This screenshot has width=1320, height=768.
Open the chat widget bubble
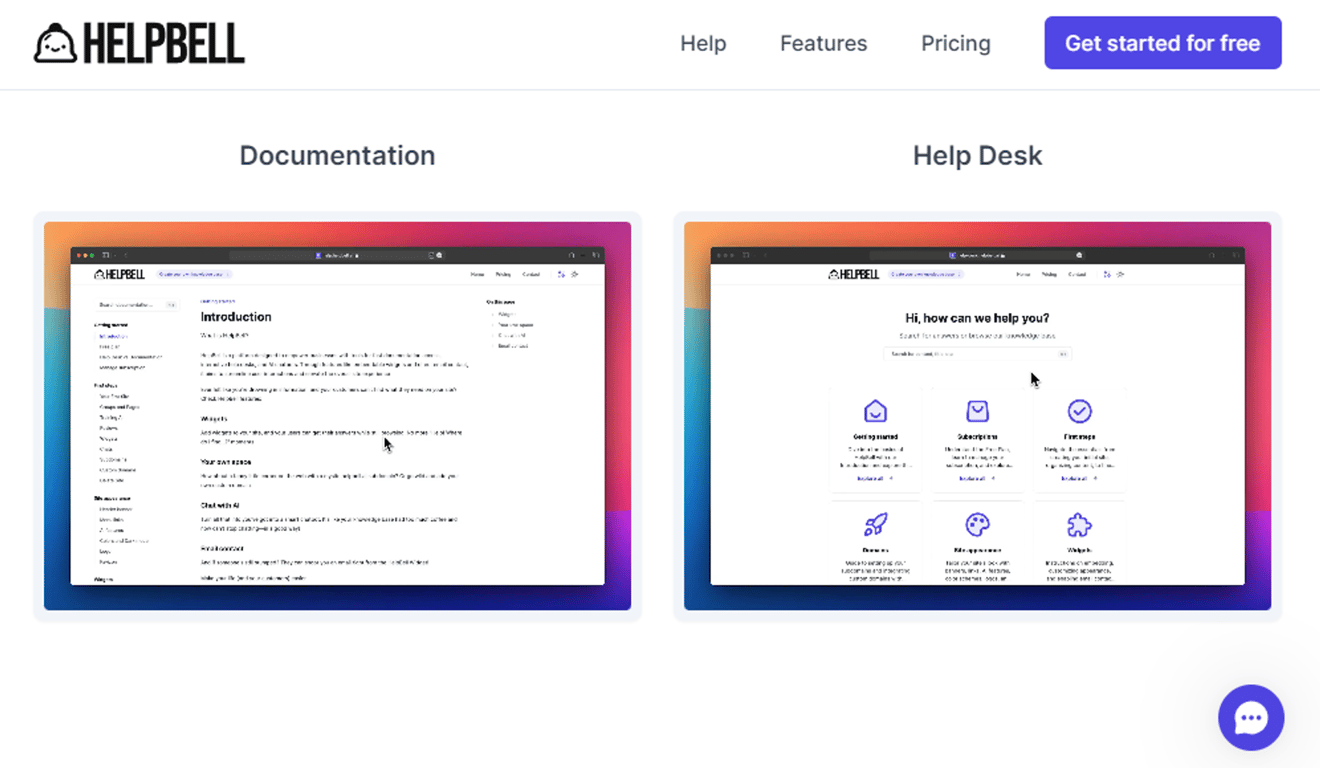1251,717
